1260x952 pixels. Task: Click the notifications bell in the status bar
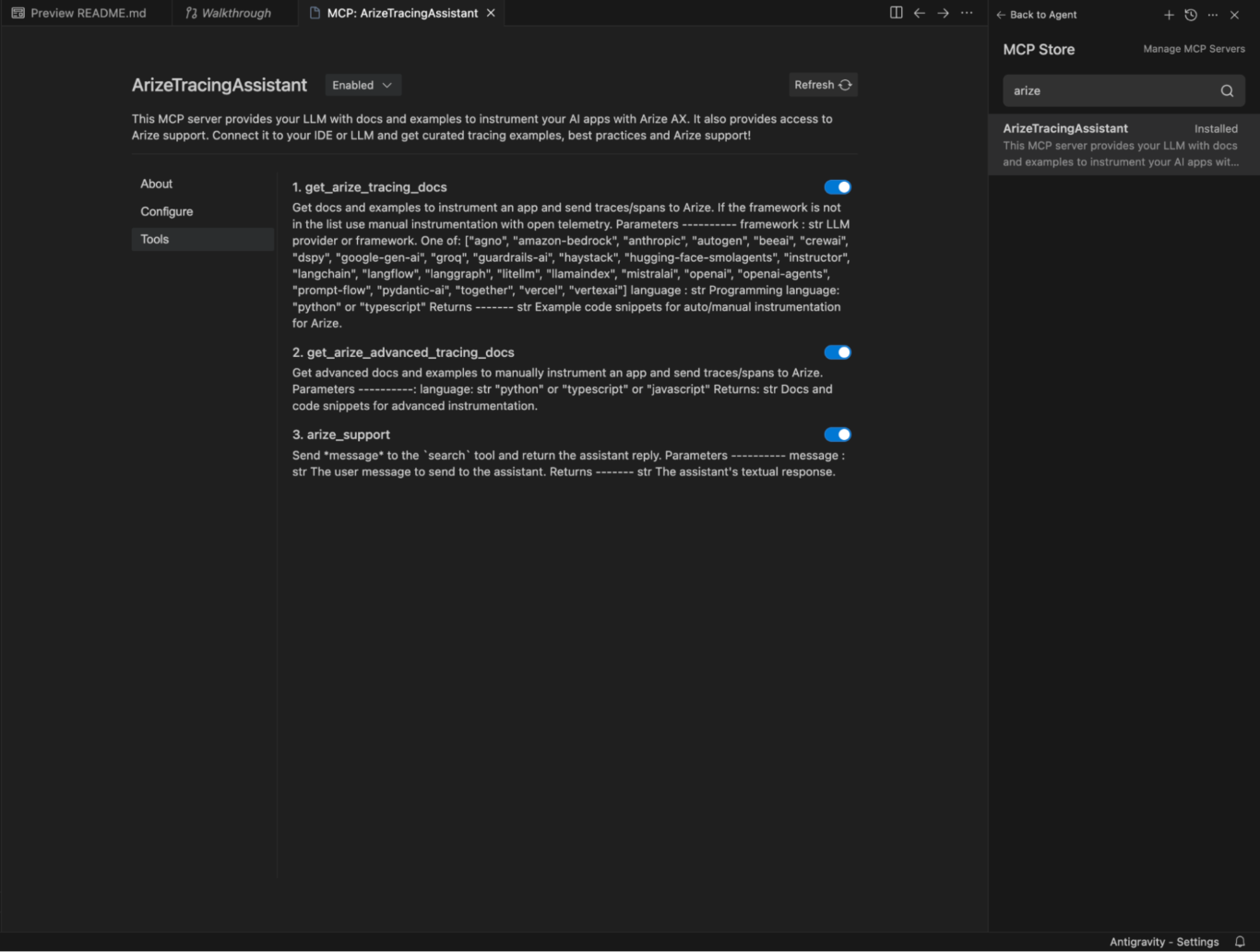1239,941
